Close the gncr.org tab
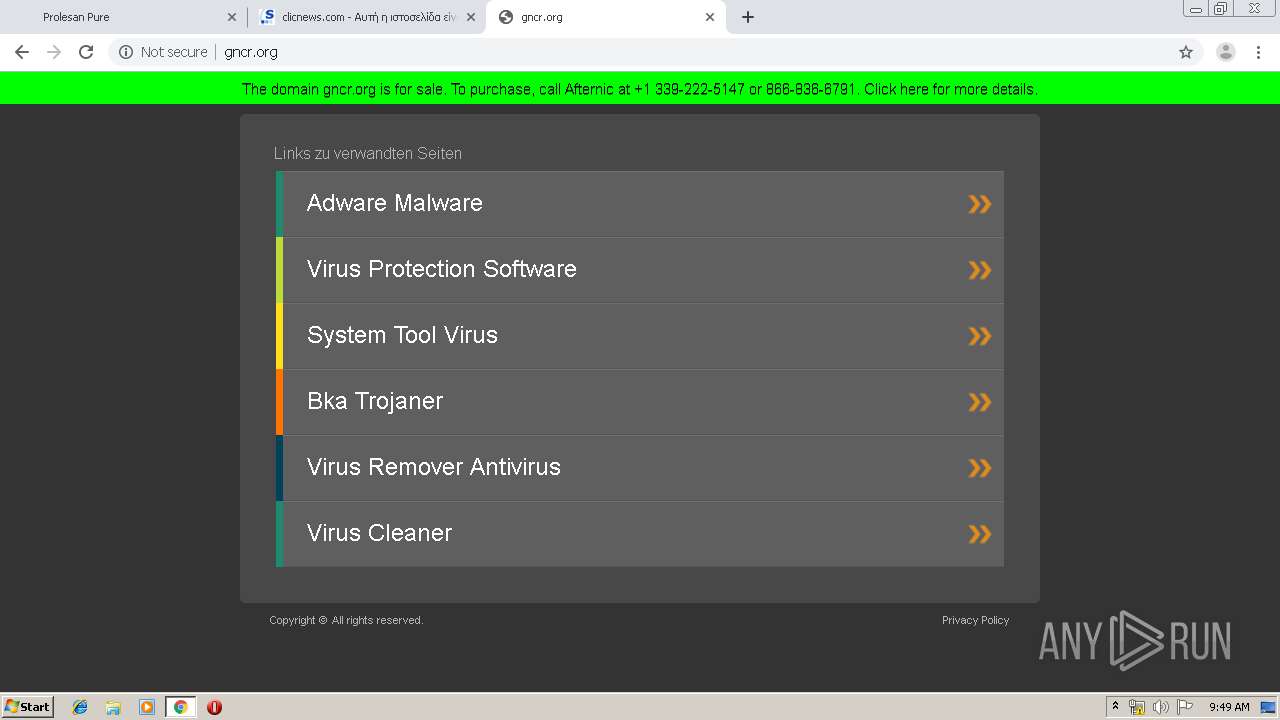Screen dimensions: 1280x720 (710, 17)
